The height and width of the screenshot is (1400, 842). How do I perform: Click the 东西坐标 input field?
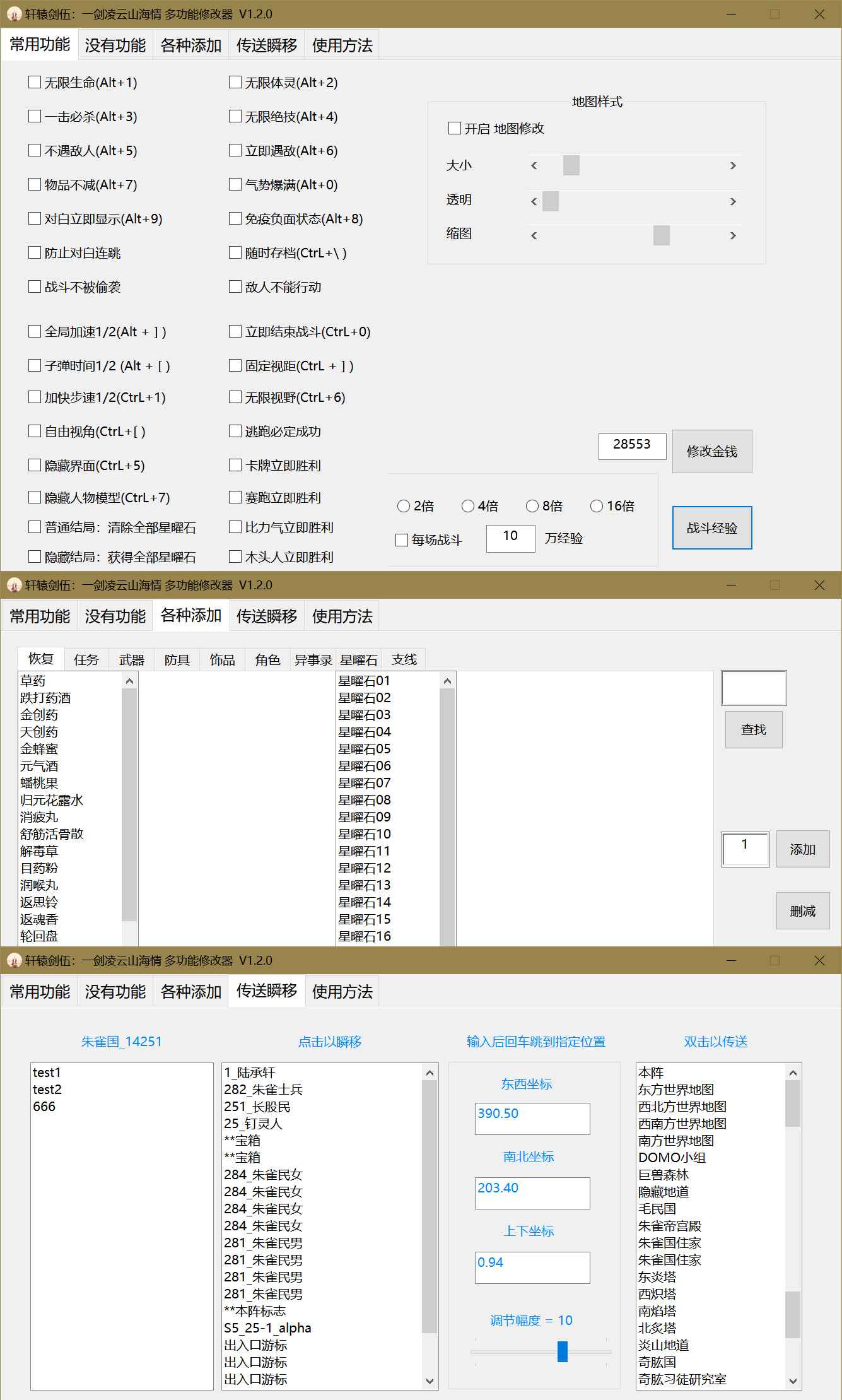click(532, 1119)
